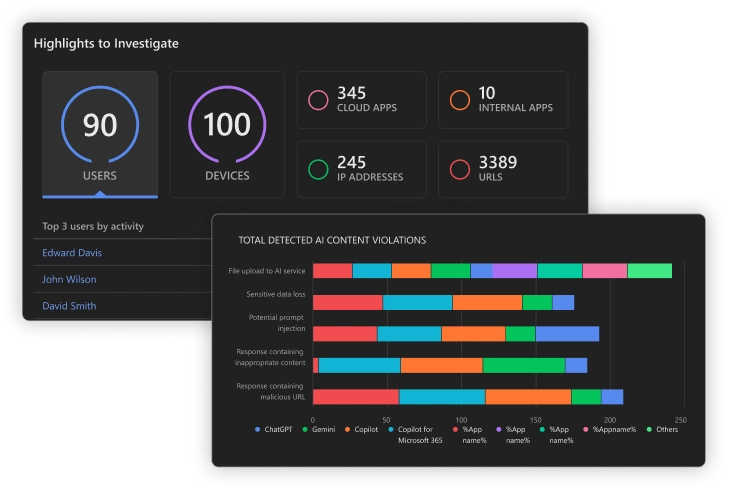The height and width of the screenshot is (491, 729).
Task: Click orange segment of Sensitive data loss bar
Action: (x=487, y=302)
